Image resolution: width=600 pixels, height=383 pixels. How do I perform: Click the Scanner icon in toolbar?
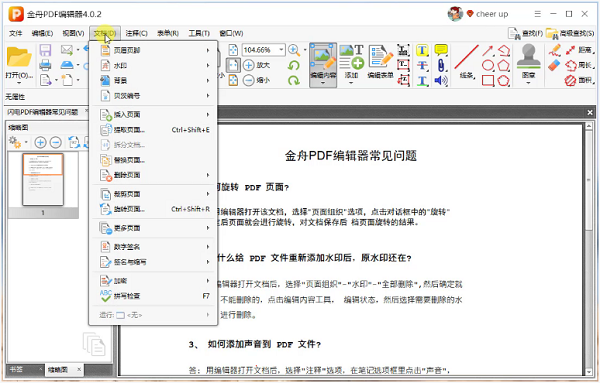67,65
